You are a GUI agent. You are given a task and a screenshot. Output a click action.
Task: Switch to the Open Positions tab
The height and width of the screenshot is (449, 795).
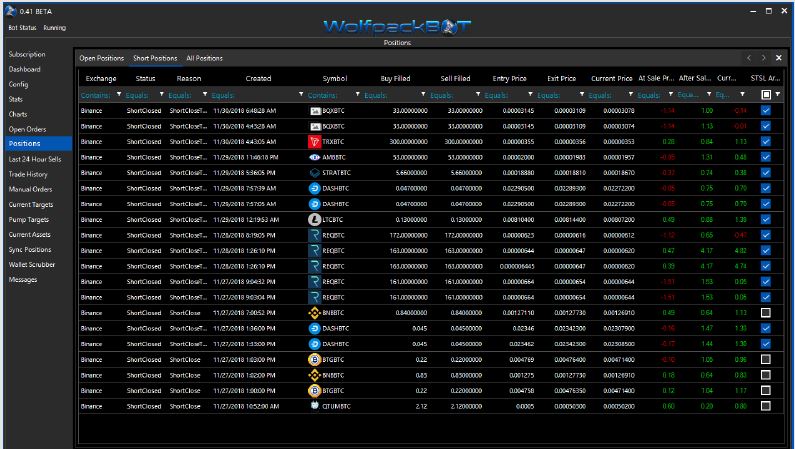[x=101, y=58]
